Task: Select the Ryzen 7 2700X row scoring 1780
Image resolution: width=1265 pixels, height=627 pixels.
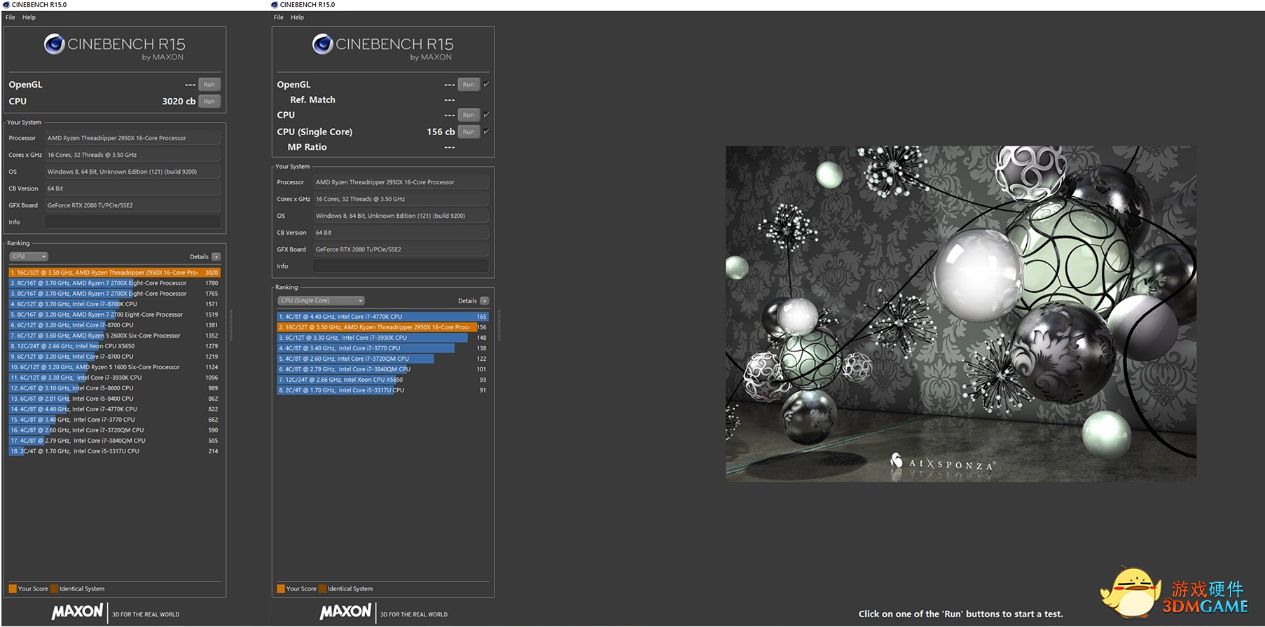Action: point(115,283)
